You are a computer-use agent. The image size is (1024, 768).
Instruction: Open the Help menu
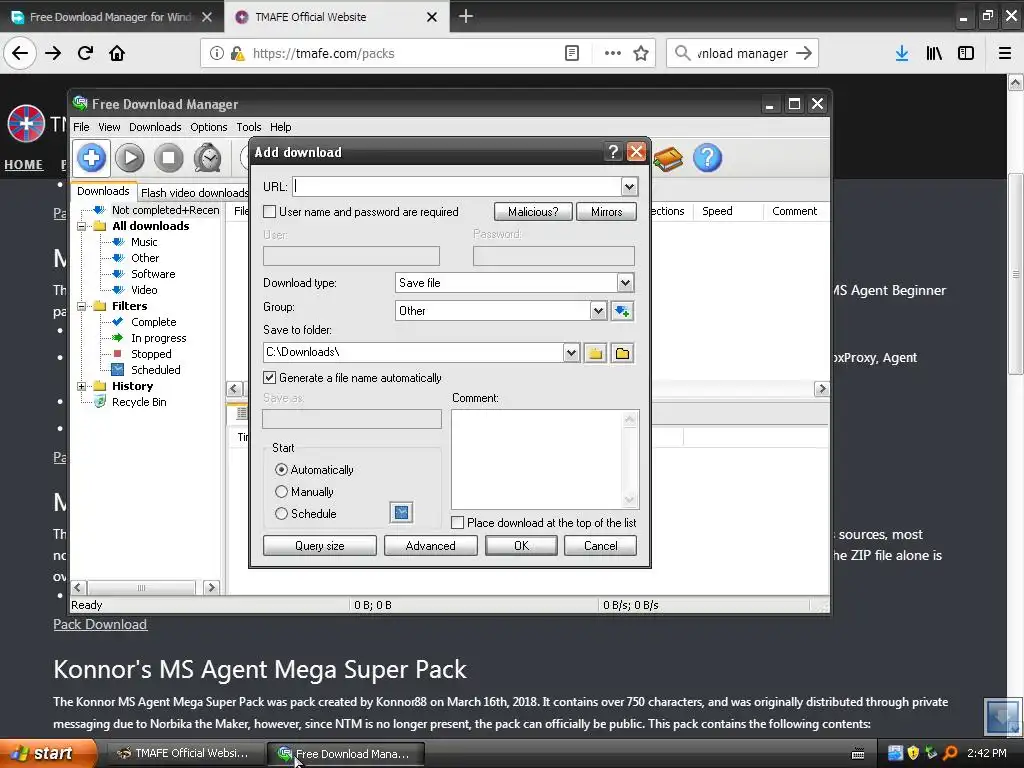point(280,127)
